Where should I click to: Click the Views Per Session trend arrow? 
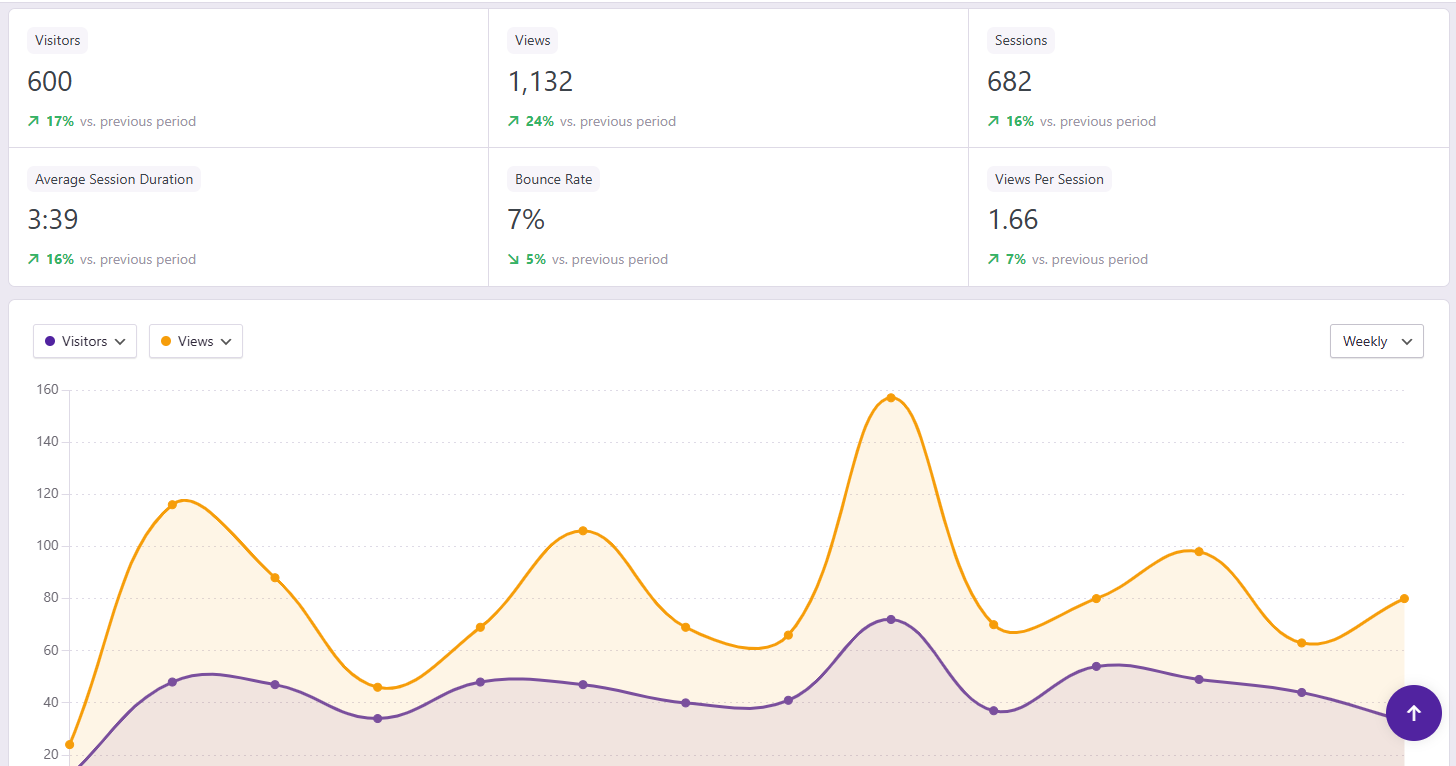click(x=993, y=259)
